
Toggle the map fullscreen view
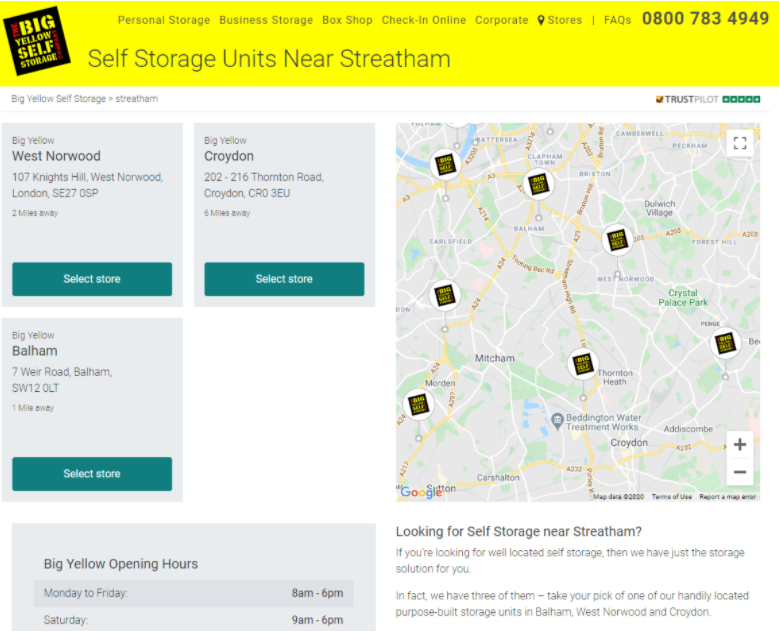pyautogui.click(x=740, y=143)
